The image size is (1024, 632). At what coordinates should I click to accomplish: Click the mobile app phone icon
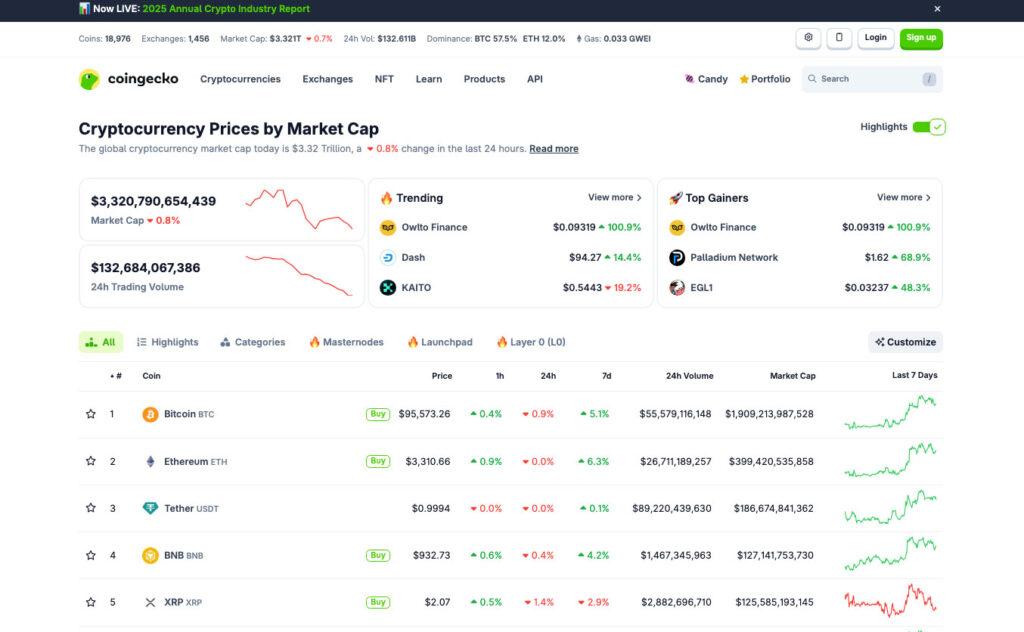pos(840,38)
